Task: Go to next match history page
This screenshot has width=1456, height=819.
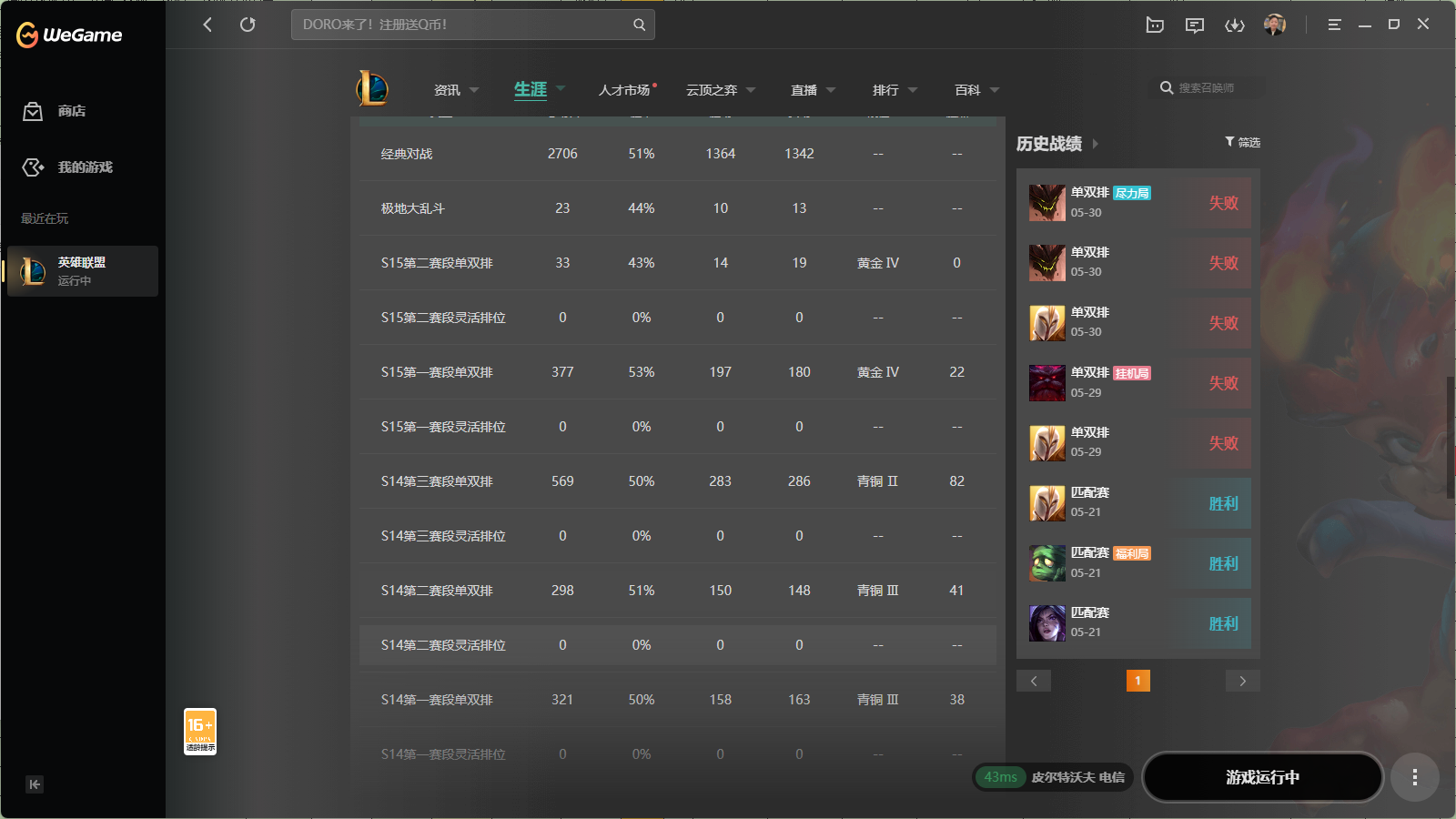Action: pyautogui.click(x=1243, y=681)
